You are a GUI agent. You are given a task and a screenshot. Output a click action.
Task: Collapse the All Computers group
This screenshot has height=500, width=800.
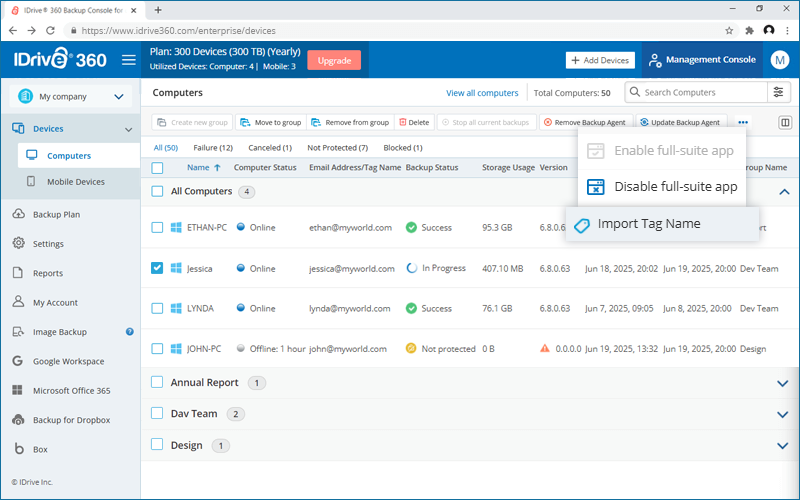pyautogui.click(x=784, y=192)
